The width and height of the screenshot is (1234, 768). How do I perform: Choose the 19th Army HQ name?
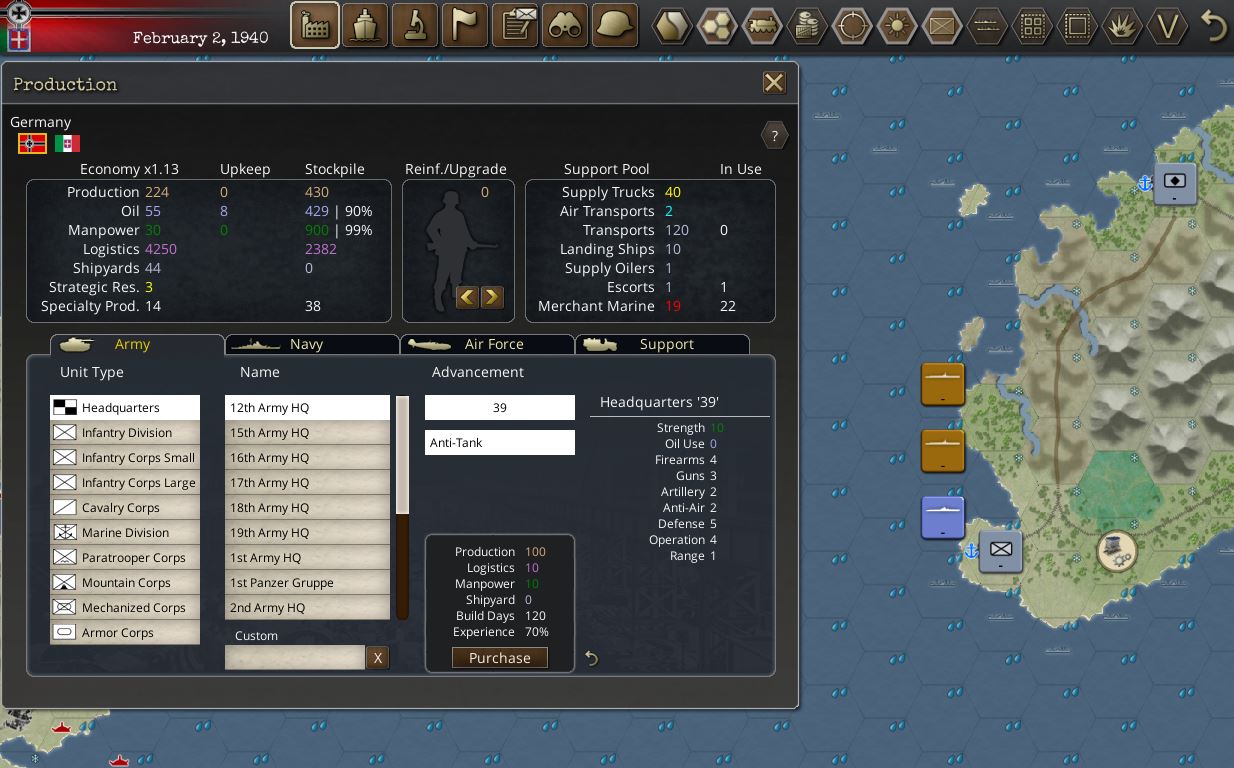[x=307, y=533]
